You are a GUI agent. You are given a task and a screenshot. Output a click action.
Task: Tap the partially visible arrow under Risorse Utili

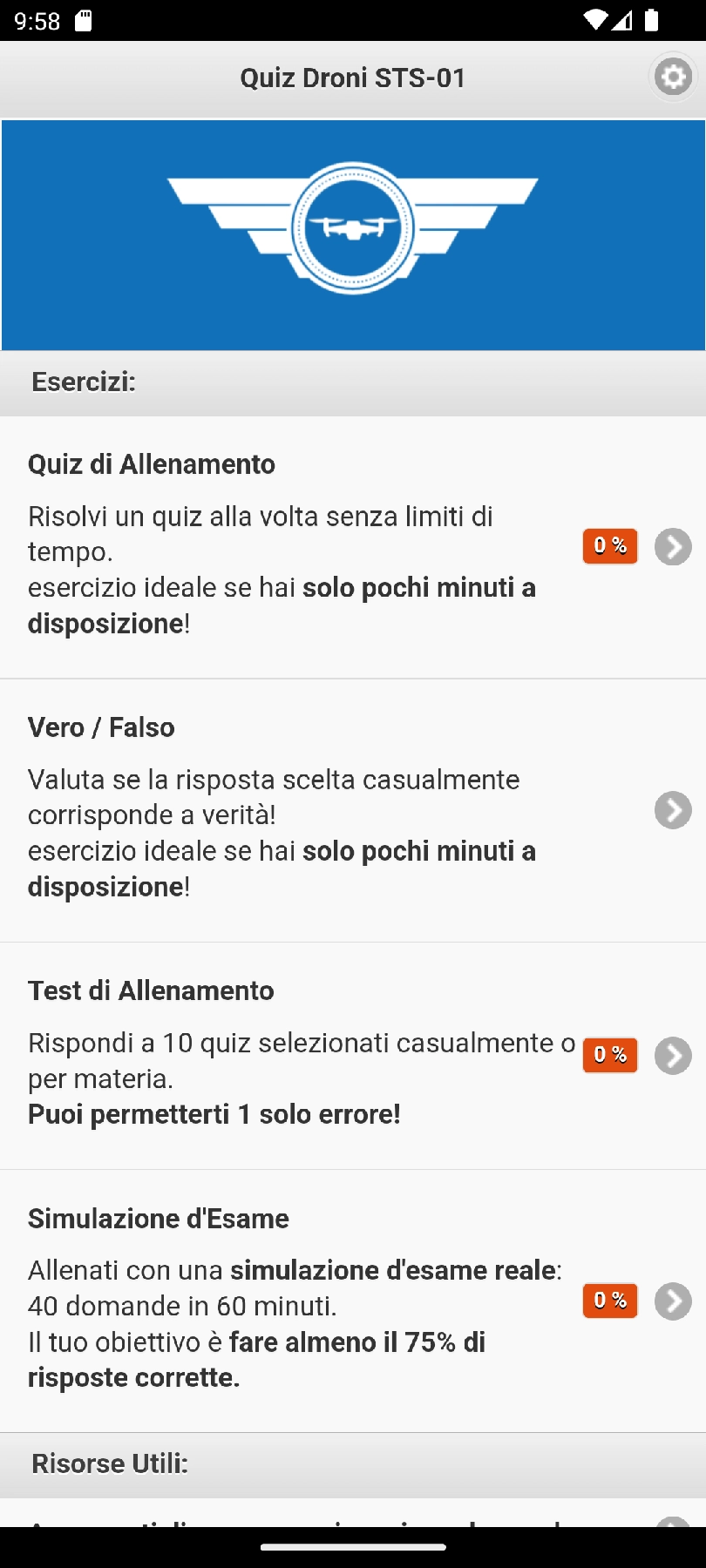tap(673, 1521)
